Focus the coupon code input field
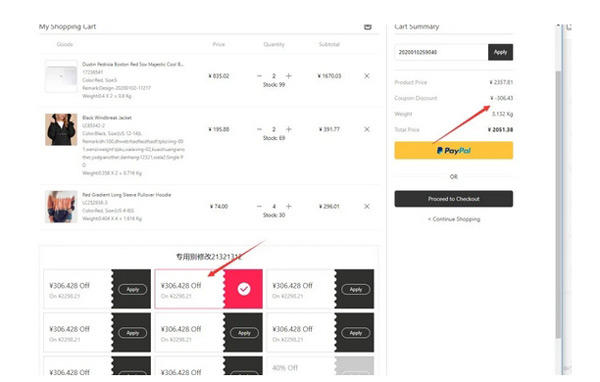 tap(441, 52)
